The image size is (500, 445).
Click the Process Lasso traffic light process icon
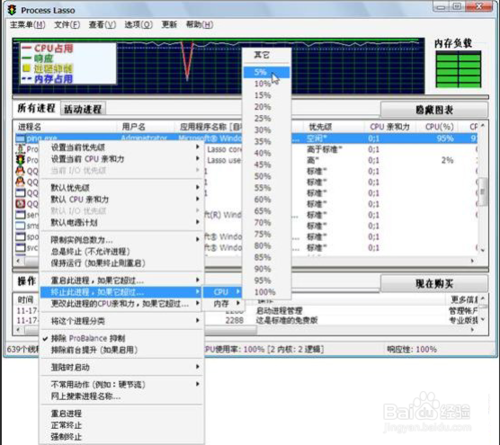[20, 160]
